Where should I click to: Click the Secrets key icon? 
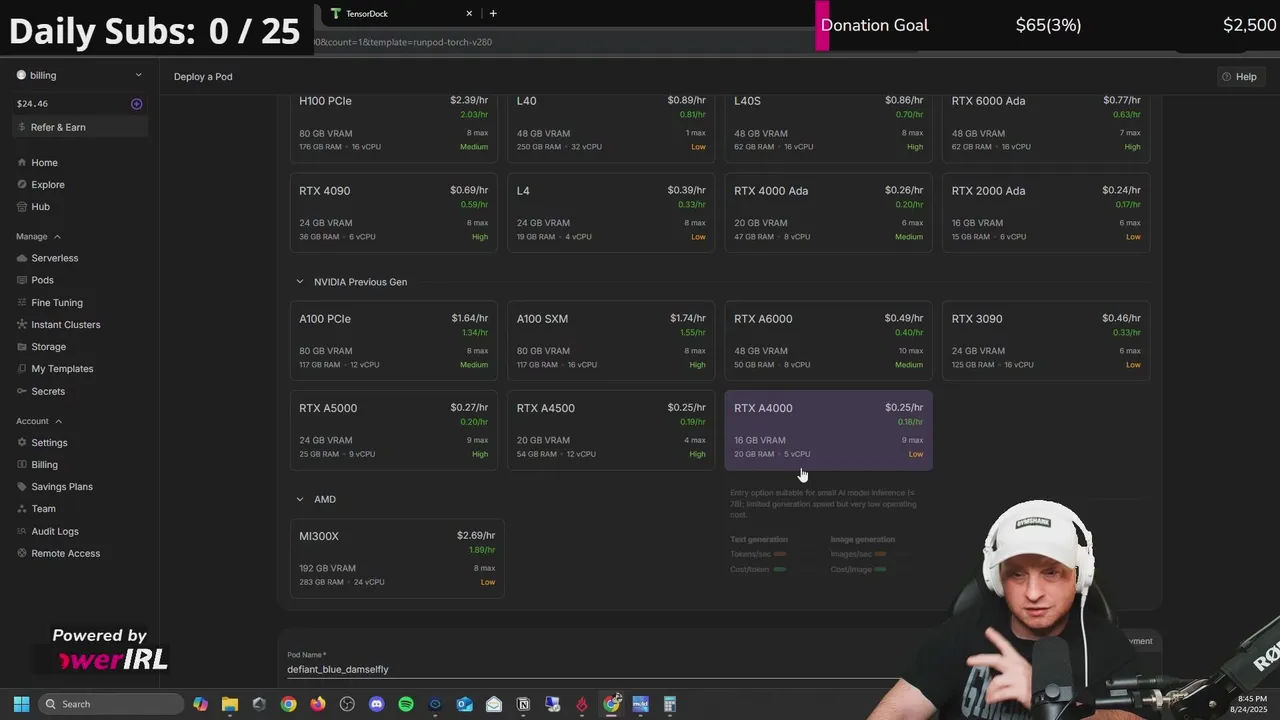pos(21,391)
